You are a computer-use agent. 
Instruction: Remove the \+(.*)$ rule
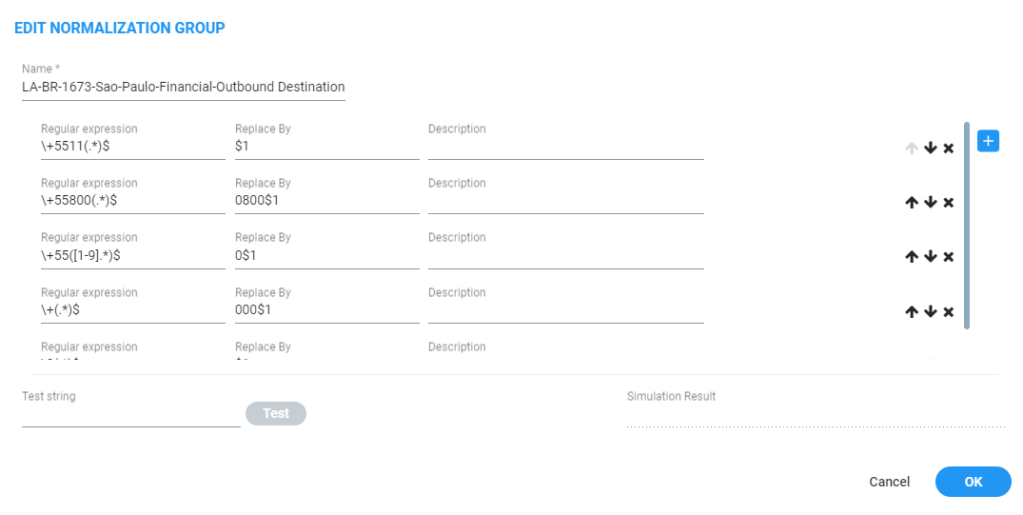click(x=948, y=312)
